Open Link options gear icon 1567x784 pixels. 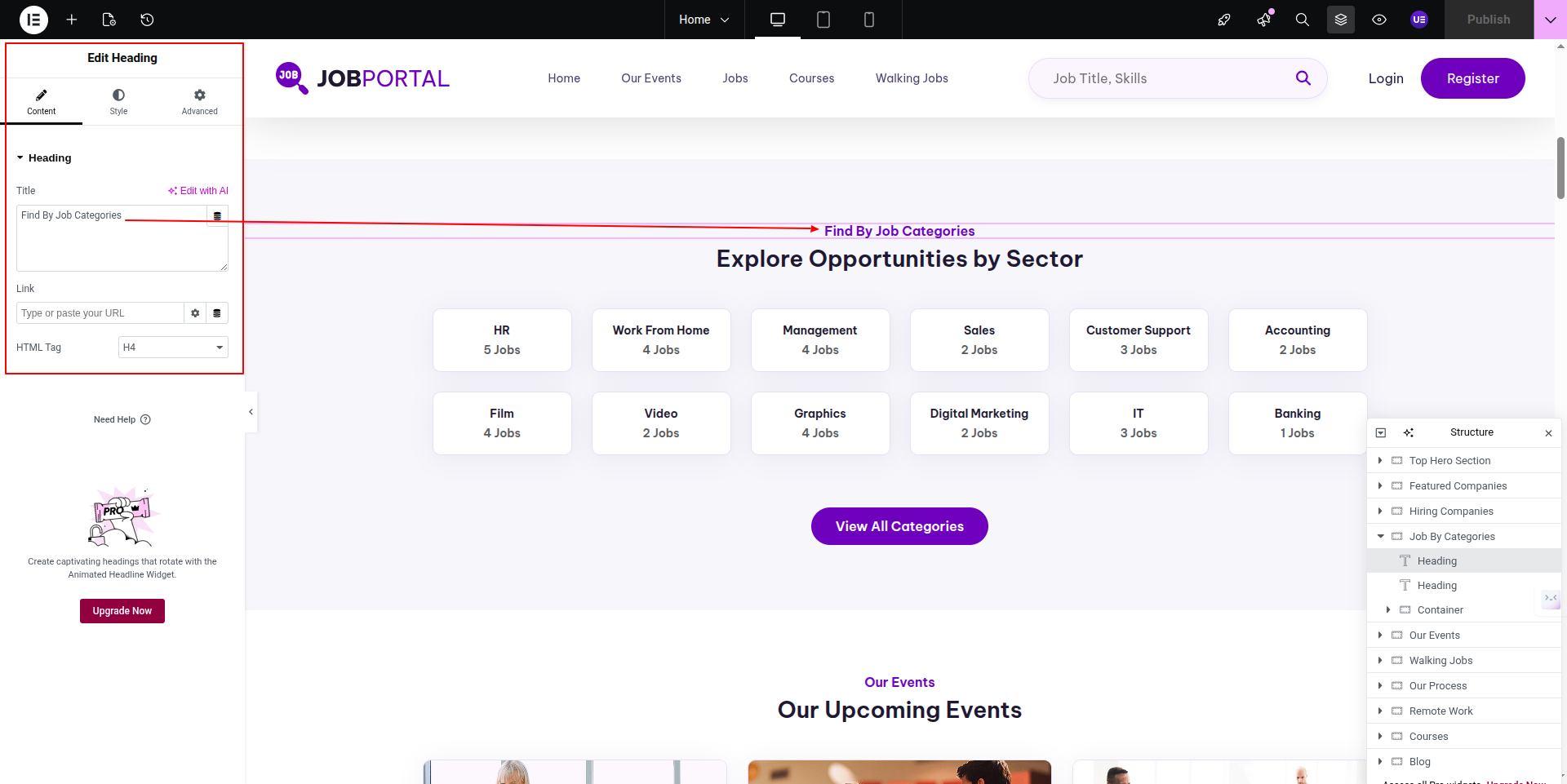195,313
